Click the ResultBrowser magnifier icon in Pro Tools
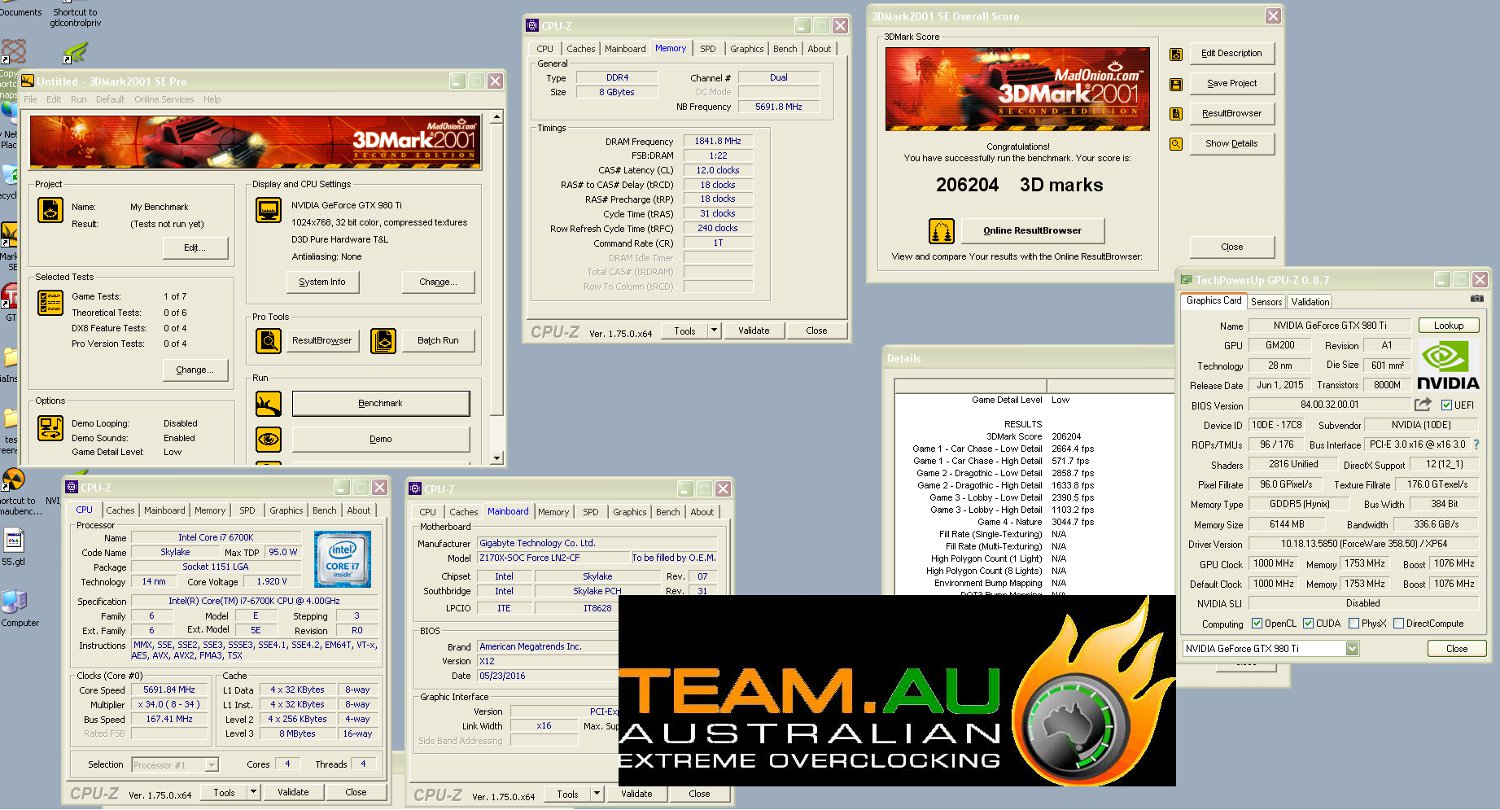 click(268, 341)
